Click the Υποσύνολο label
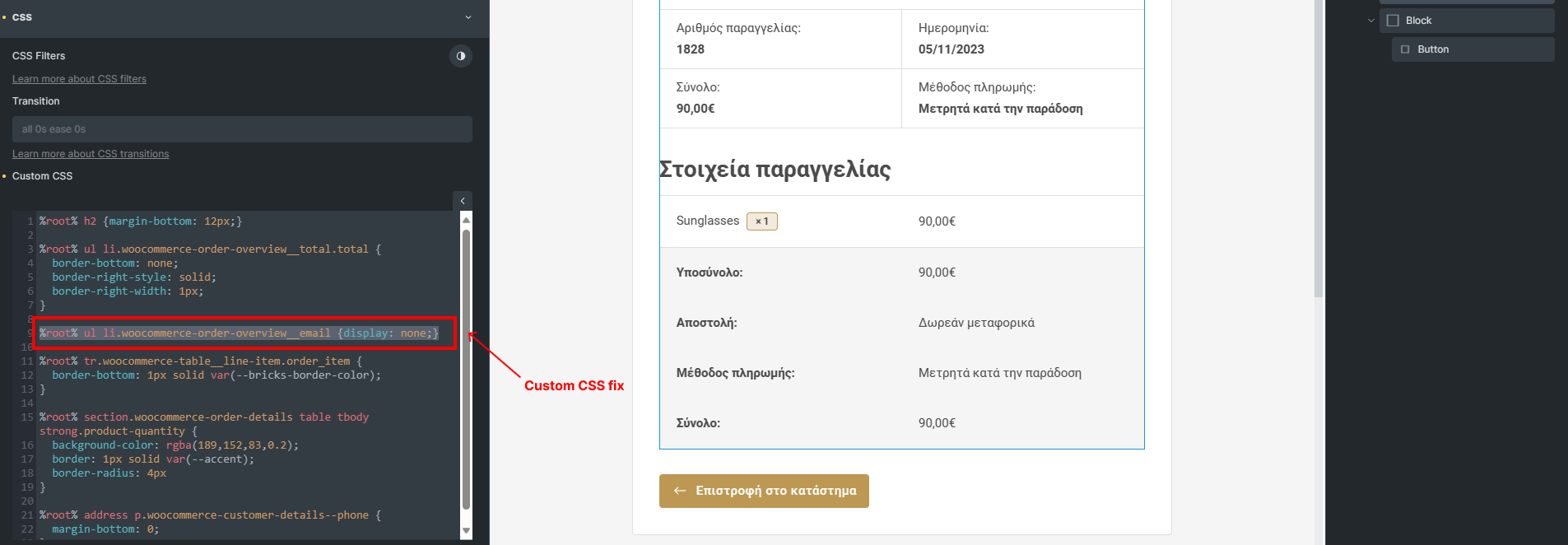This screenshot has width=1568, height=545. [x=710, y=272]
